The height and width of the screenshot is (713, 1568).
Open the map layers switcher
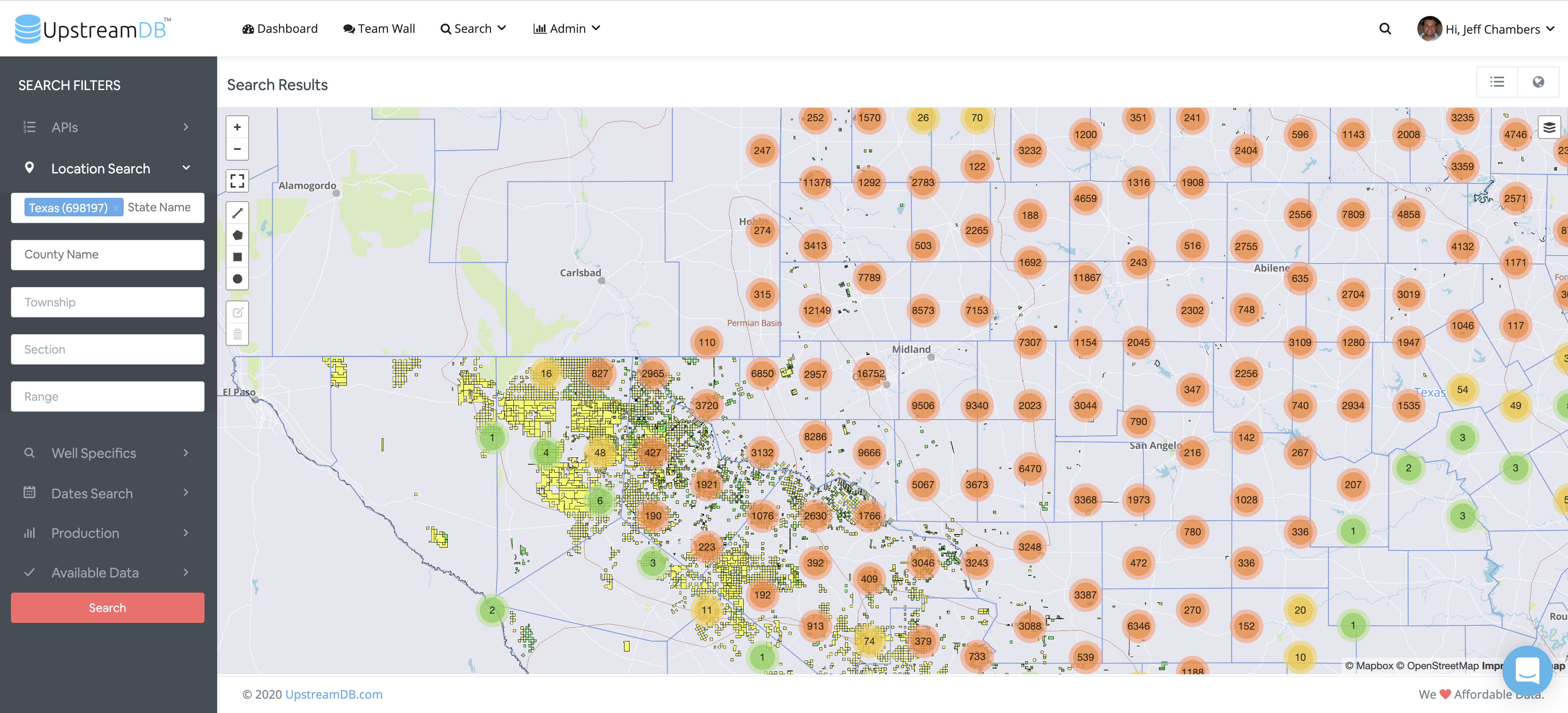click(1549, 127)
